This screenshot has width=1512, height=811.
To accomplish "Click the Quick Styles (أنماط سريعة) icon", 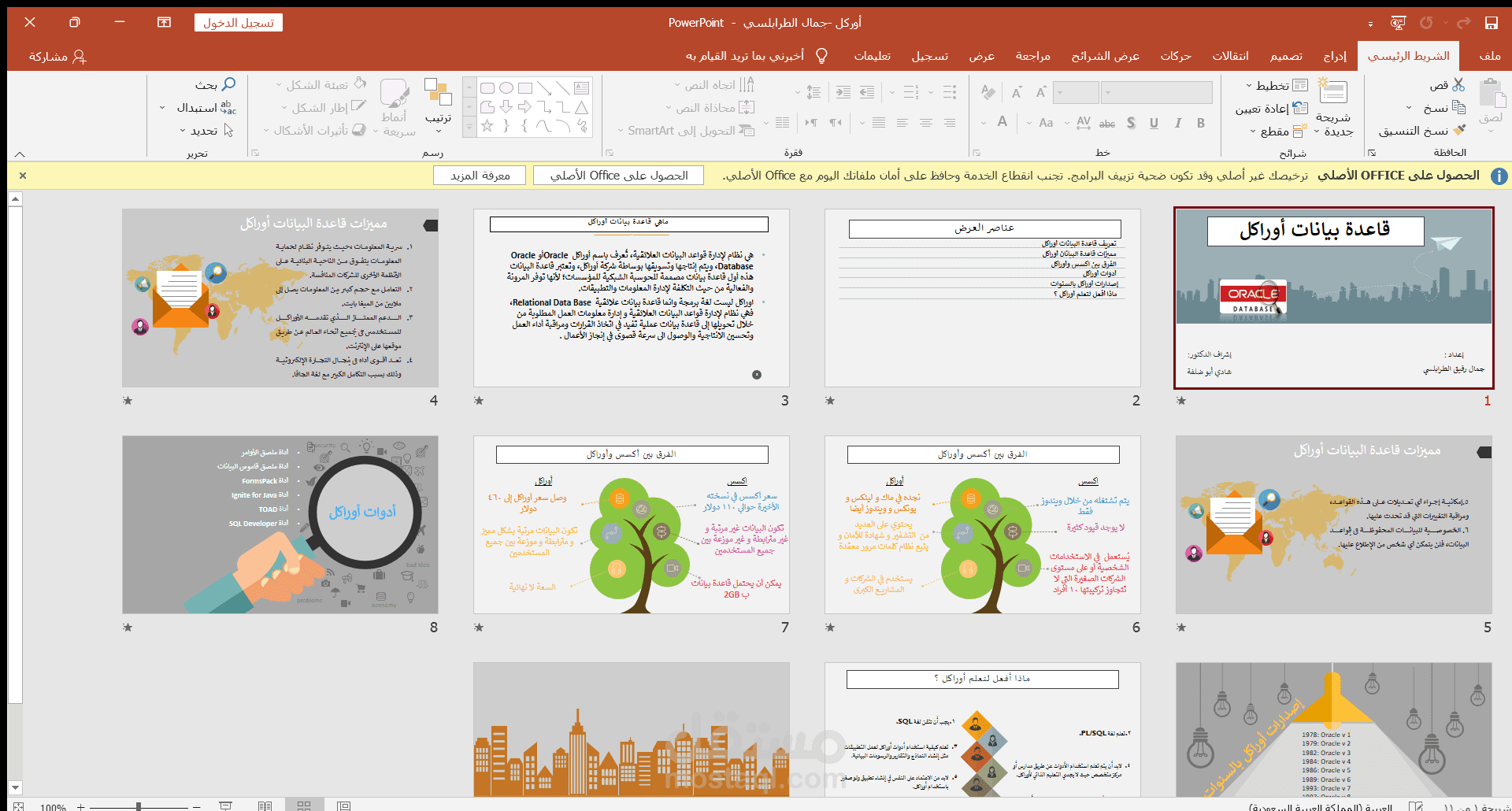I will (395, 93).
